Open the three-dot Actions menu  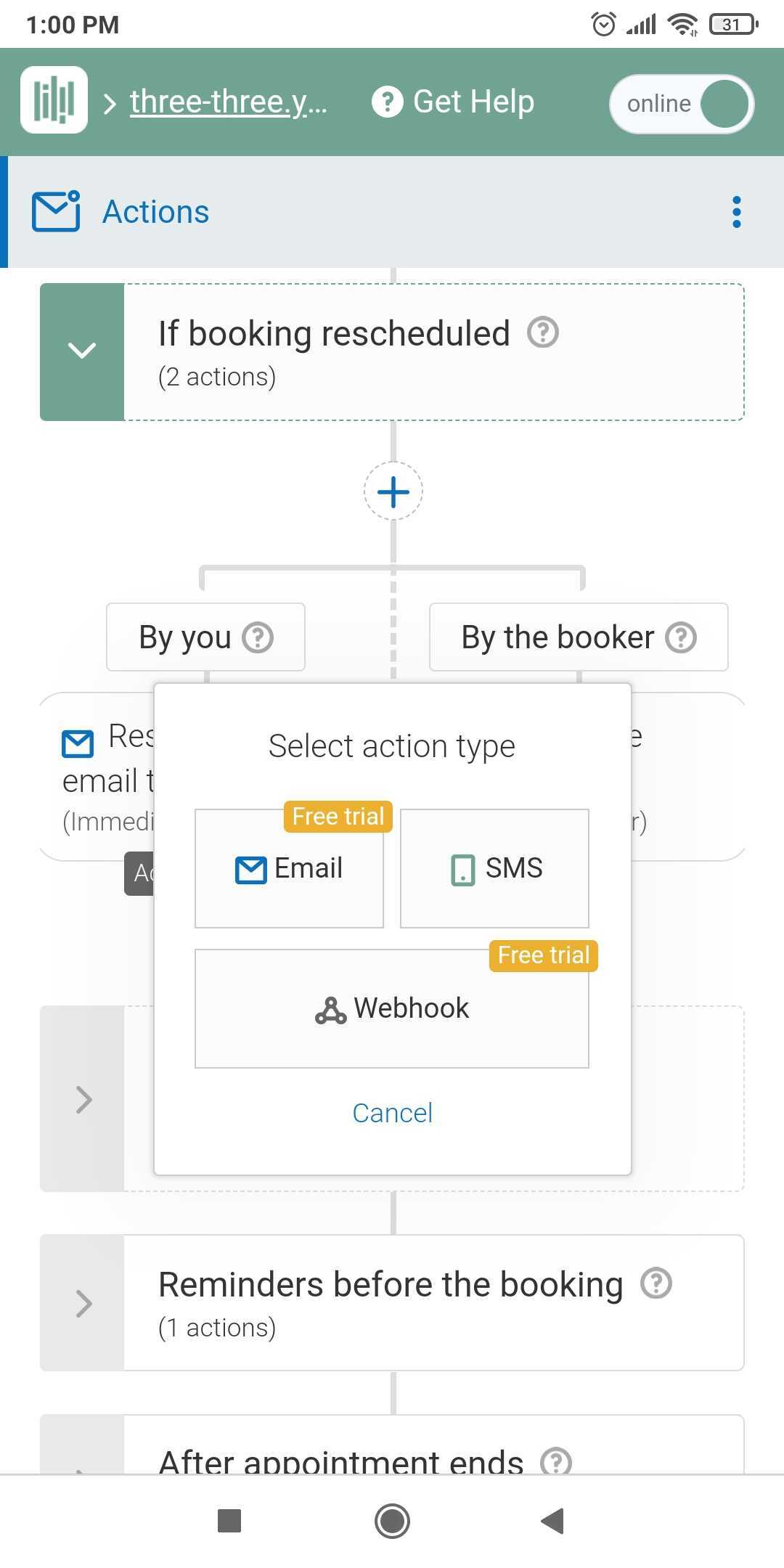737,212
